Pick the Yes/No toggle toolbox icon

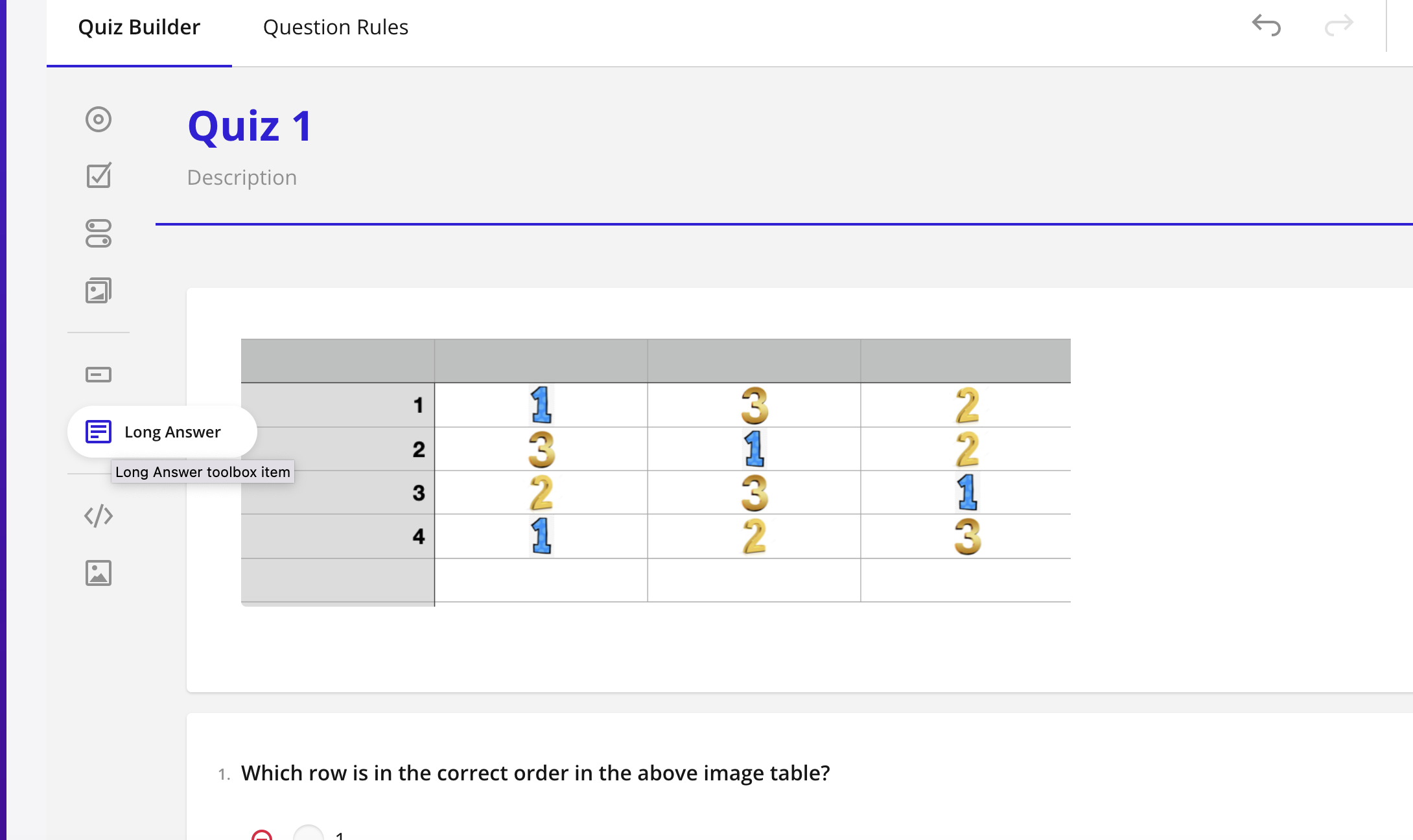point(99,233)
